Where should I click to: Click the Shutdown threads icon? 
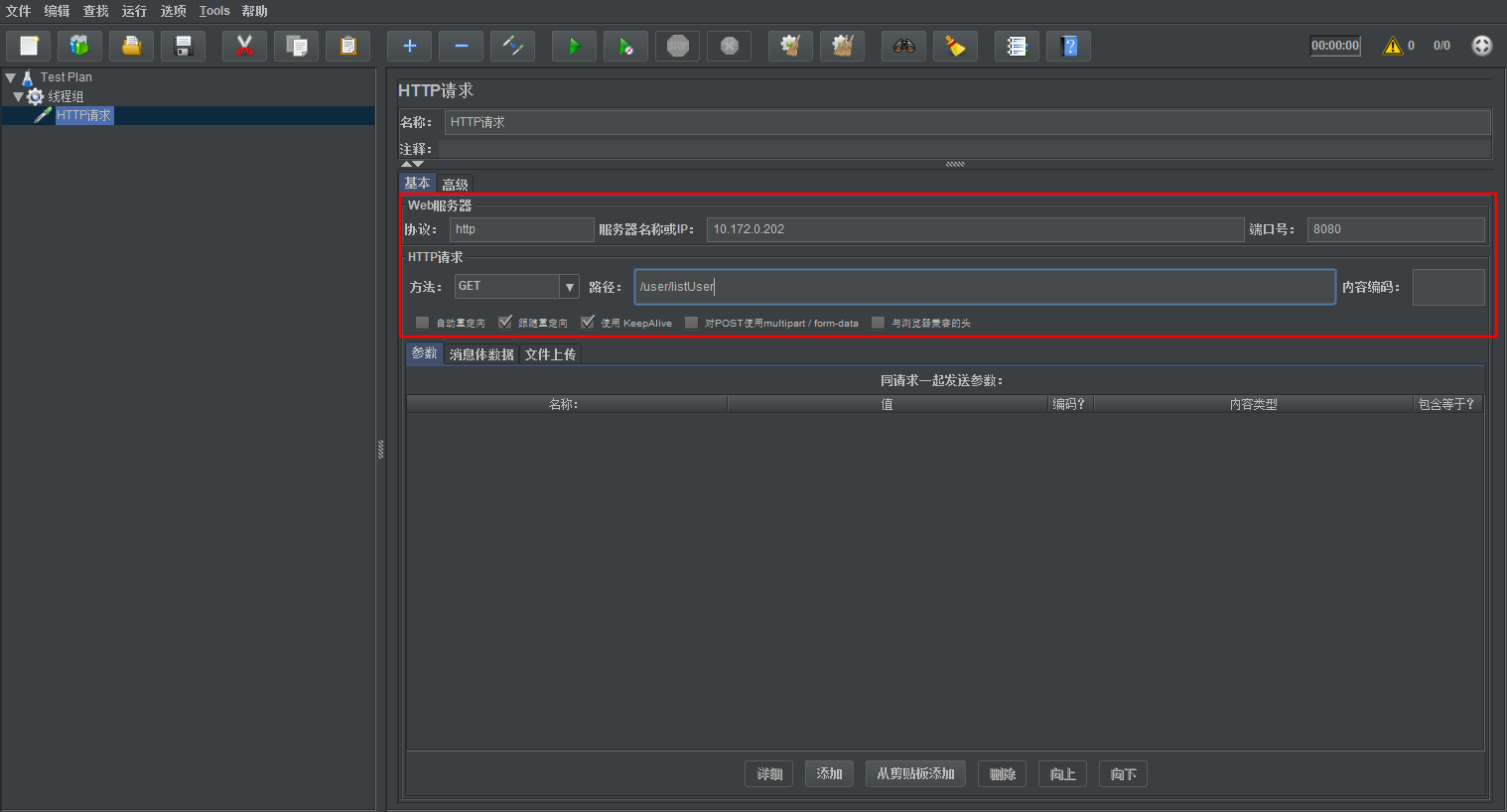729,46
